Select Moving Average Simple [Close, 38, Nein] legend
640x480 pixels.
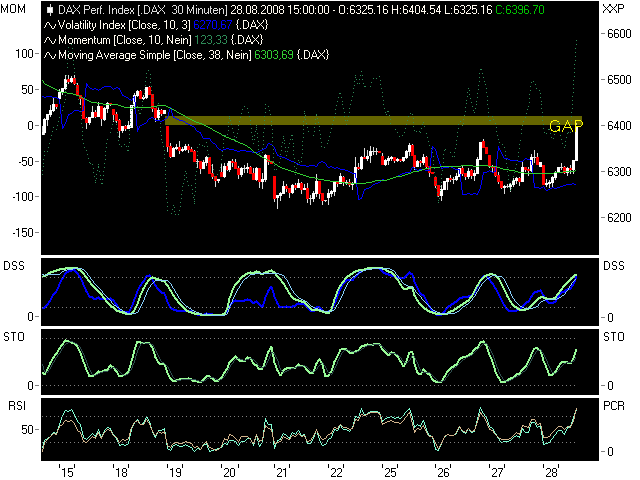click(155, 55)
